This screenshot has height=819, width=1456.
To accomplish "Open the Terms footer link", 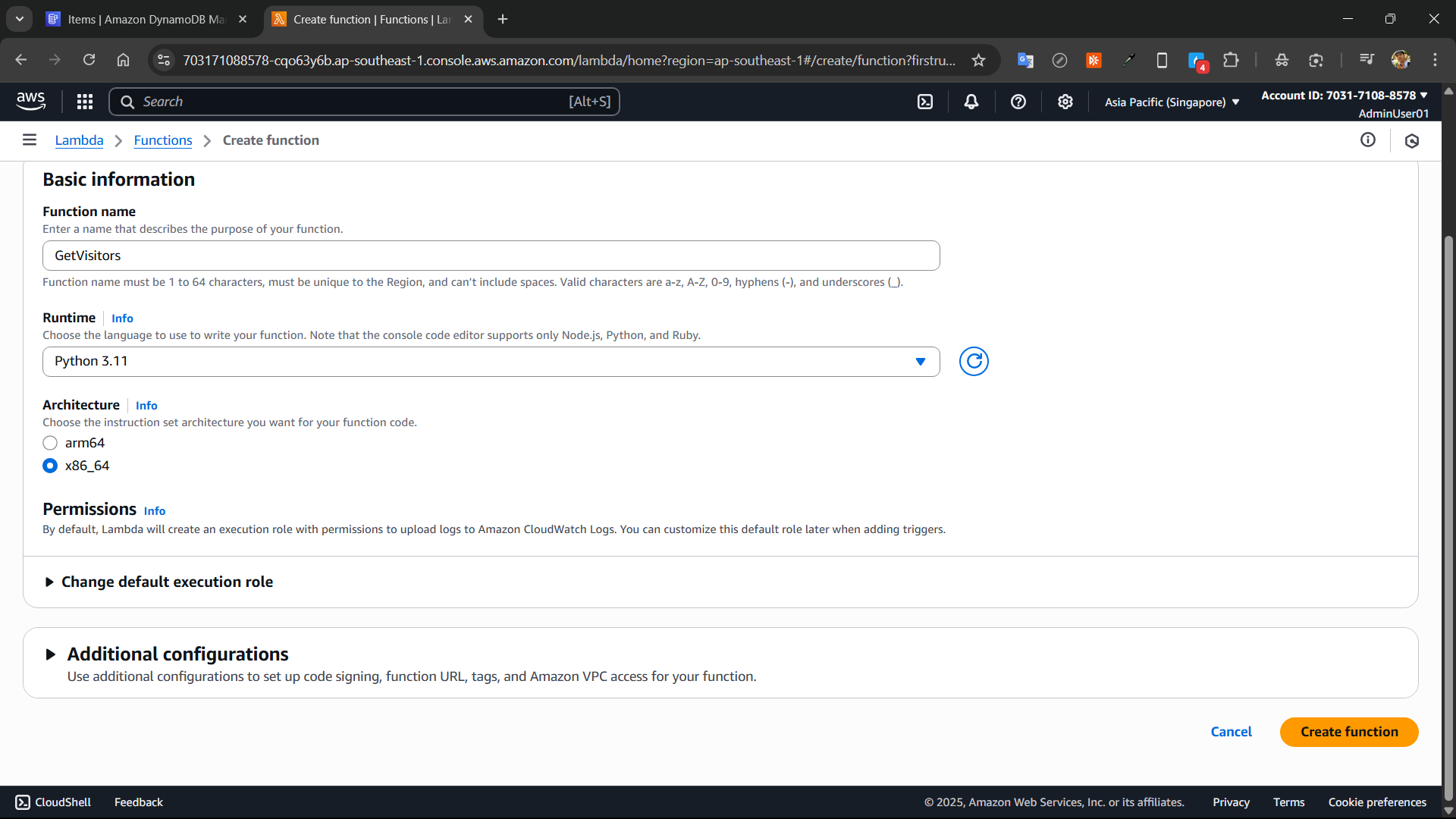I will pyautogui.click(x=1288, y=802).
